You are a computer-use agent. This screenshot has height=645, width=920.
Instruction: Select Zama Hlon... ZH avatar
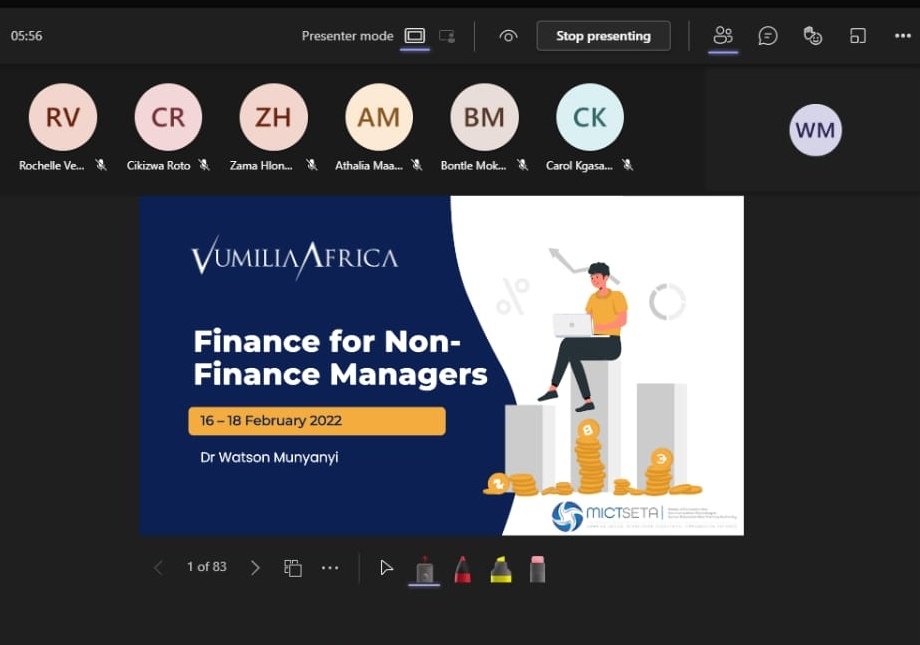pos(273,117)
